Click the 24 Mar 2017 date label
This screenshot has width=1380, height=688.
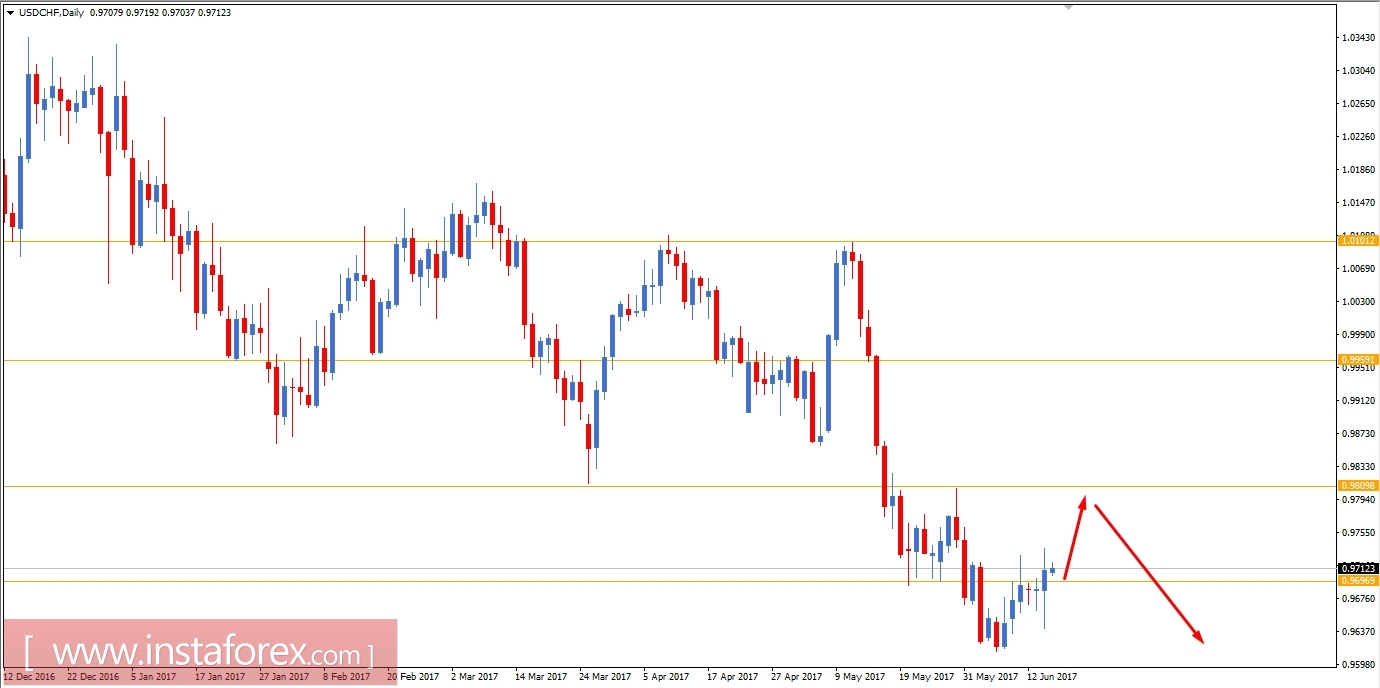[604, 677]
